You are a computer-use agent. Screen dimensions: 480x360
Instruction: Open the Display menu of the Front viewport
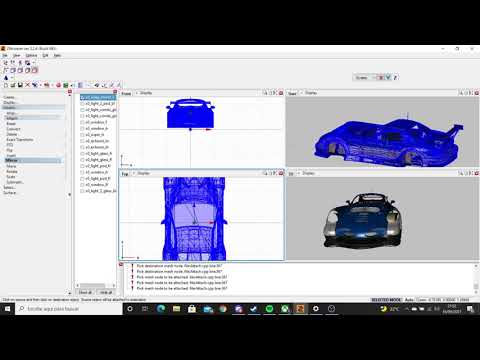pyautogui.click(x=146, y=93)
